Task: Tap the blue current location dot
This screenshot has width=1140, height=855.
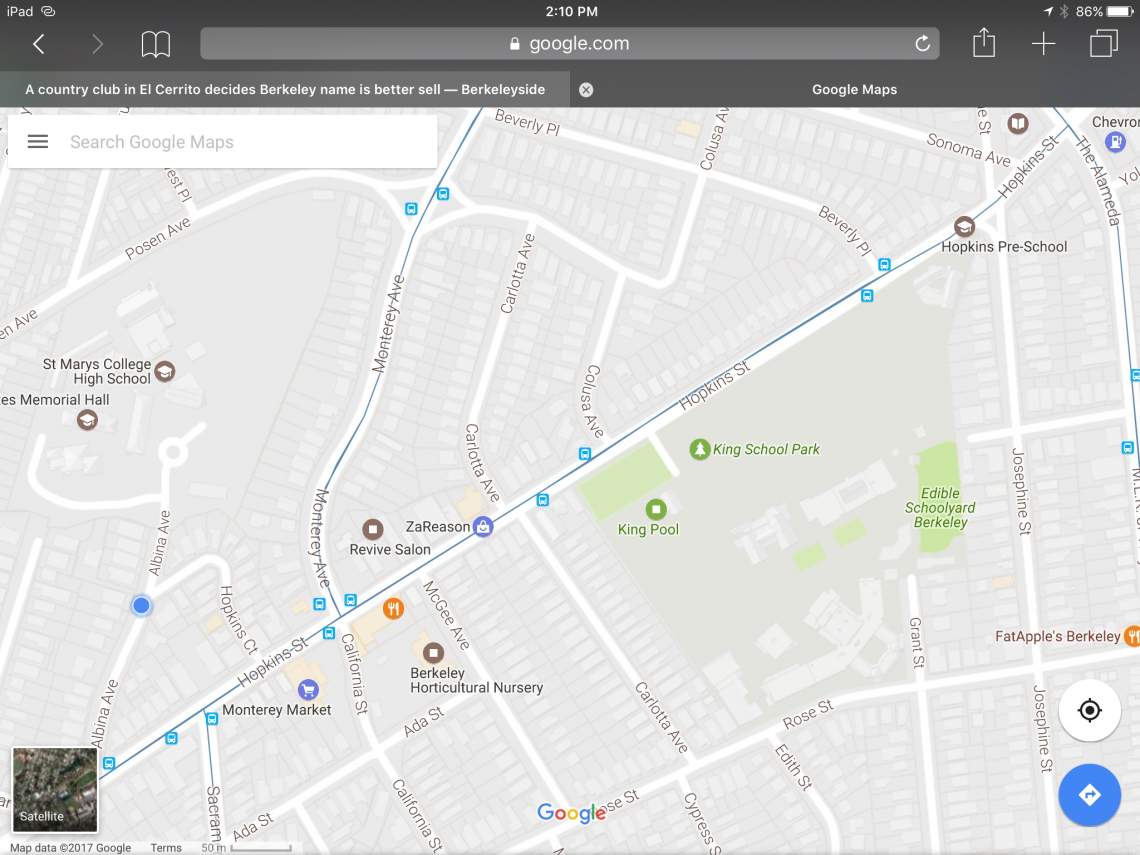Action: pos(141,605)
